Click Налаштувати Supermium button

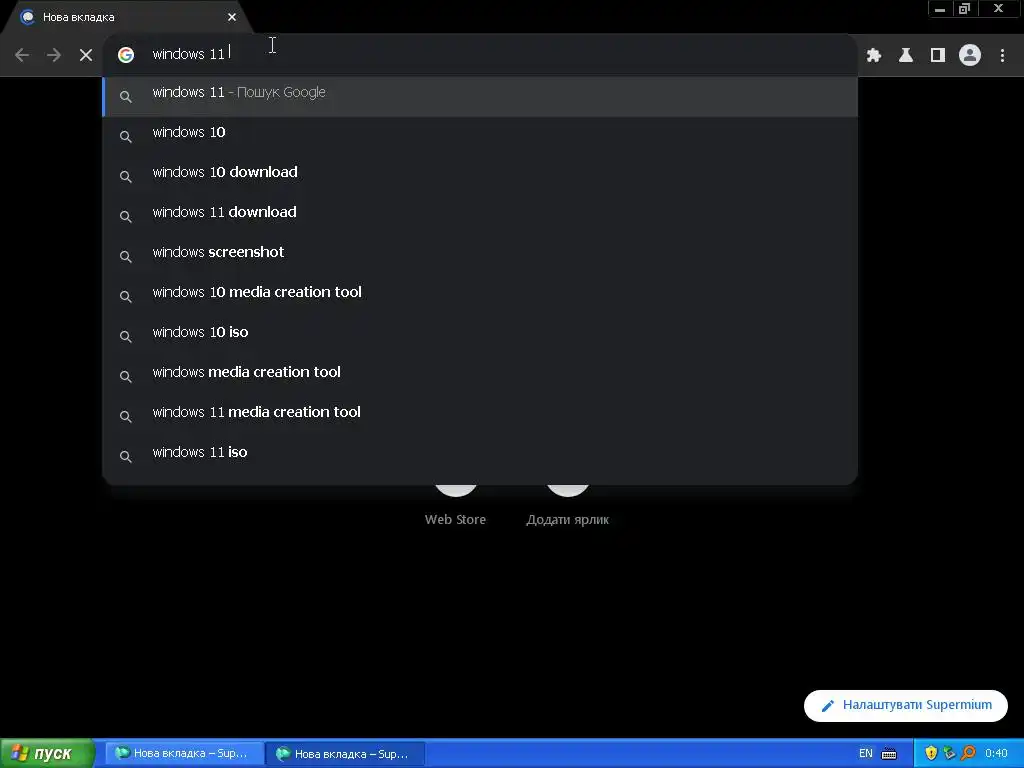(906, 705)
